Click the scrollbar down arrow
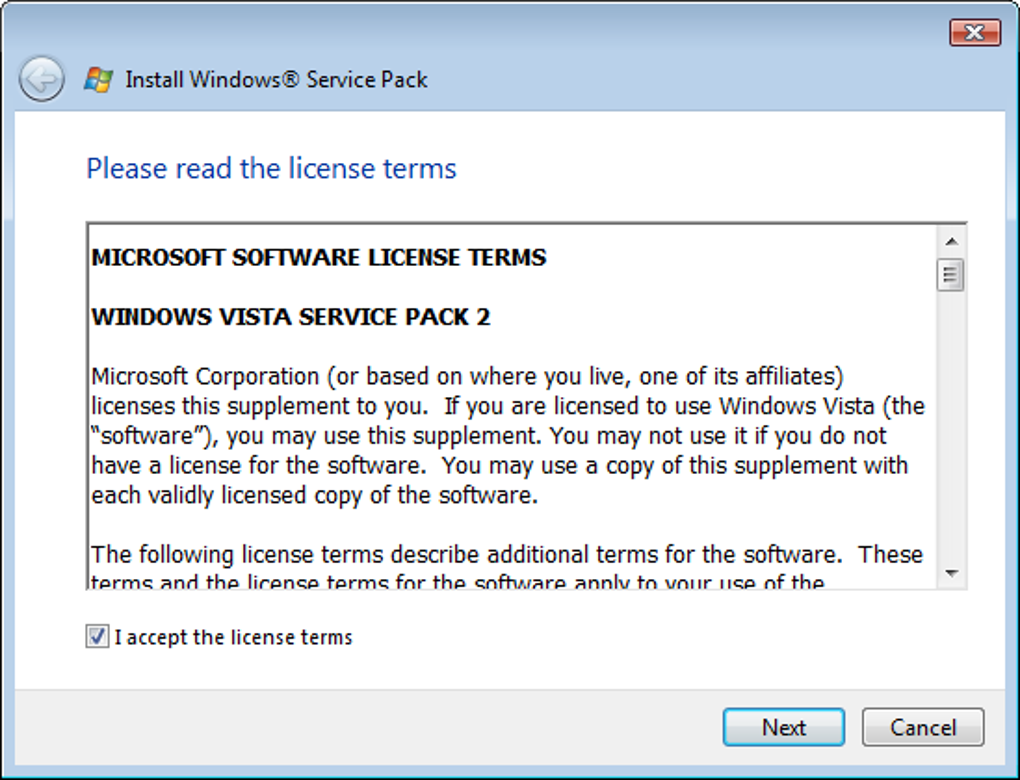Screen dimensions: 1020x780 [951, 574]
